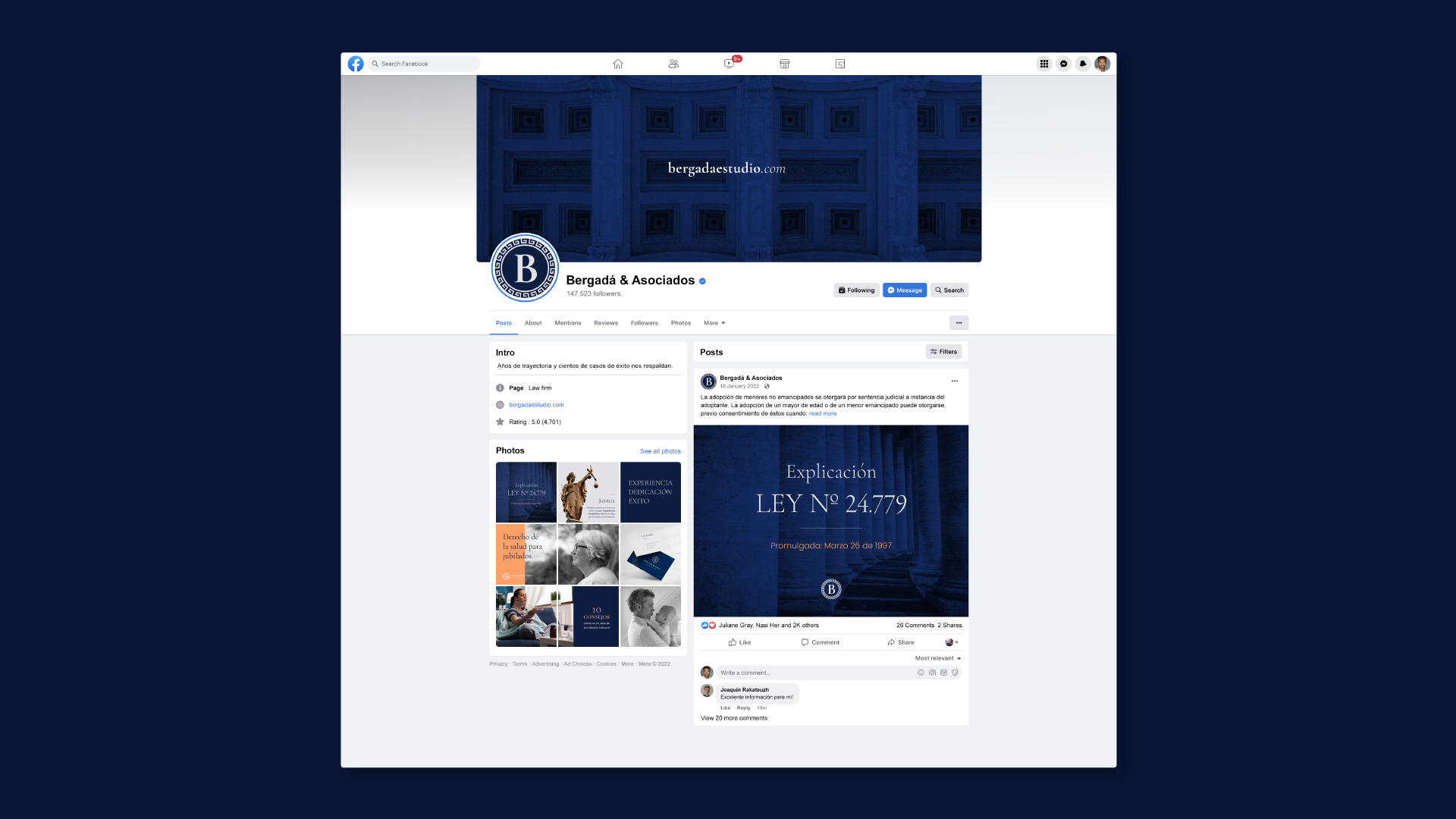Image resolution: width=1456 pixels, height=819 pixels.
Task: Open the grid menu icon in the top right
Action: 1044,64
